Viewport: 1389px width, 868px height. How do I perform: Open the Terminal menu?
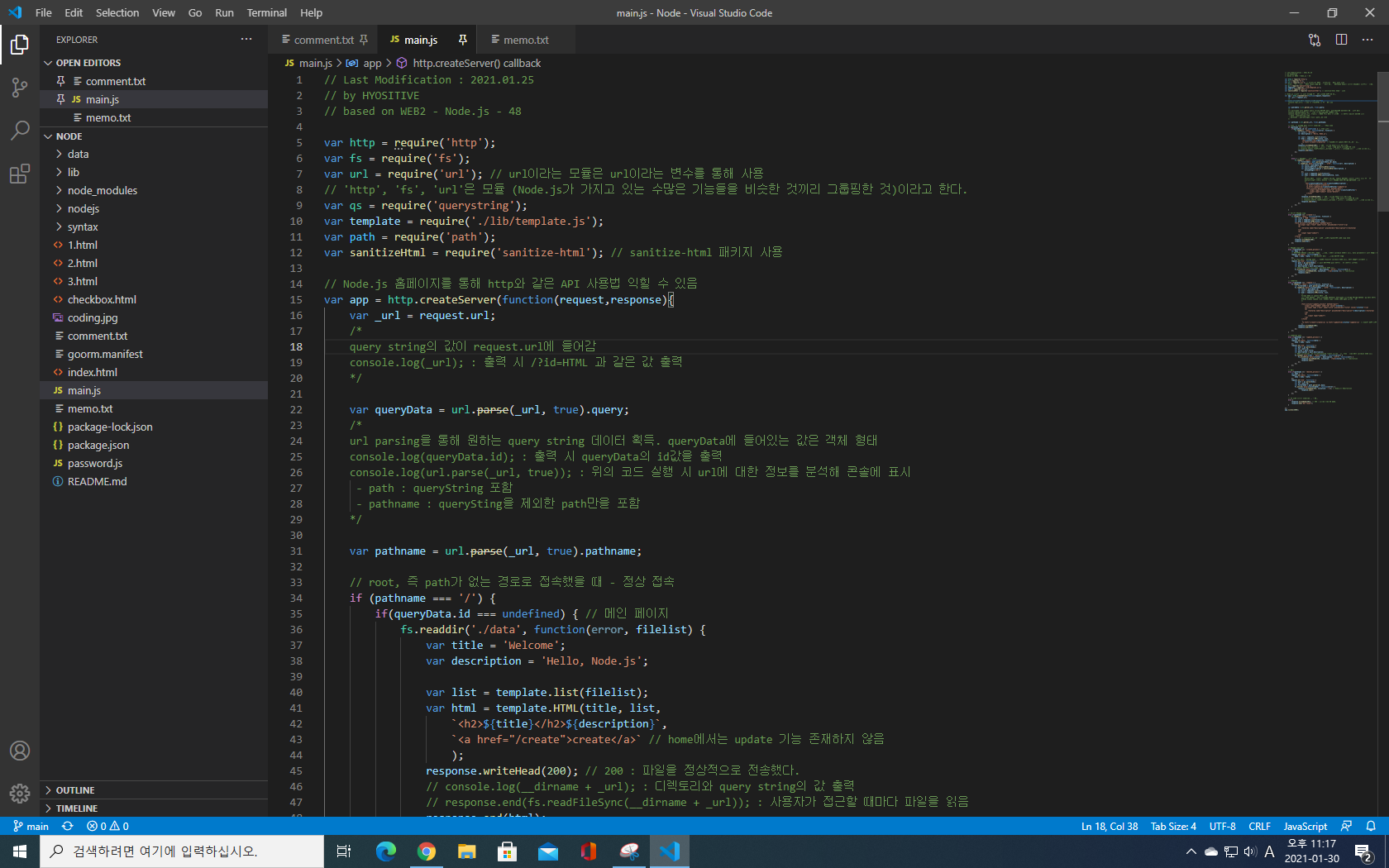click(266, 12)
